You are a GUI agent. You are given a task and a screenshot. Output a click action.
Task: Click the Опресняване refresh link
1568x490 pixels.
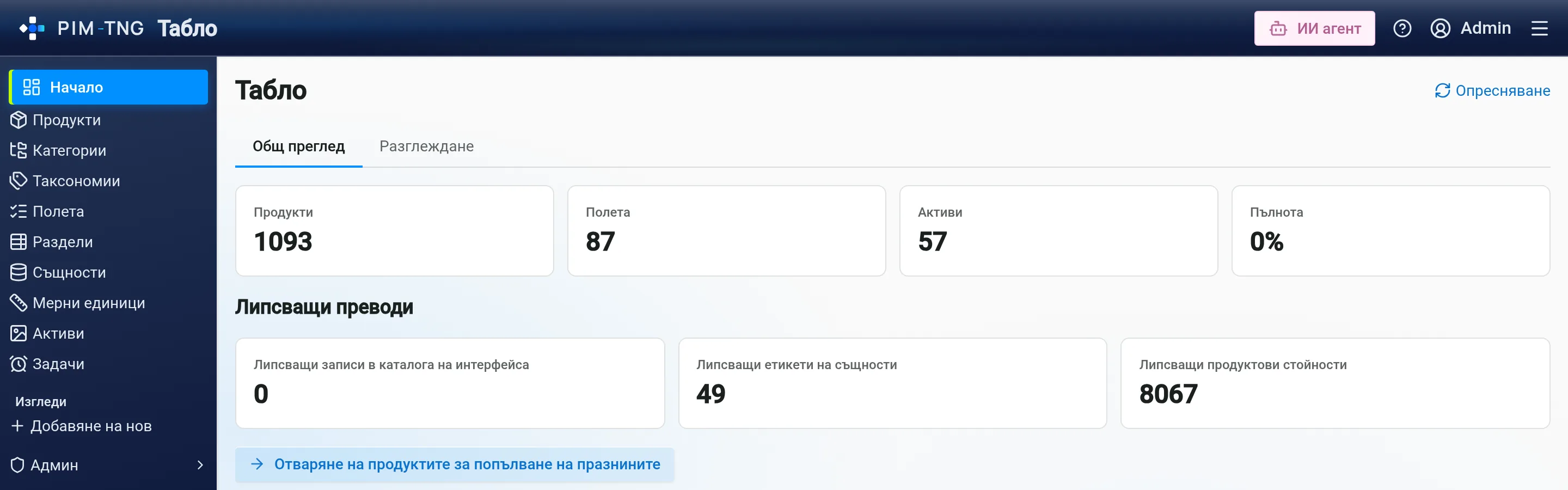coord(1492,91)
